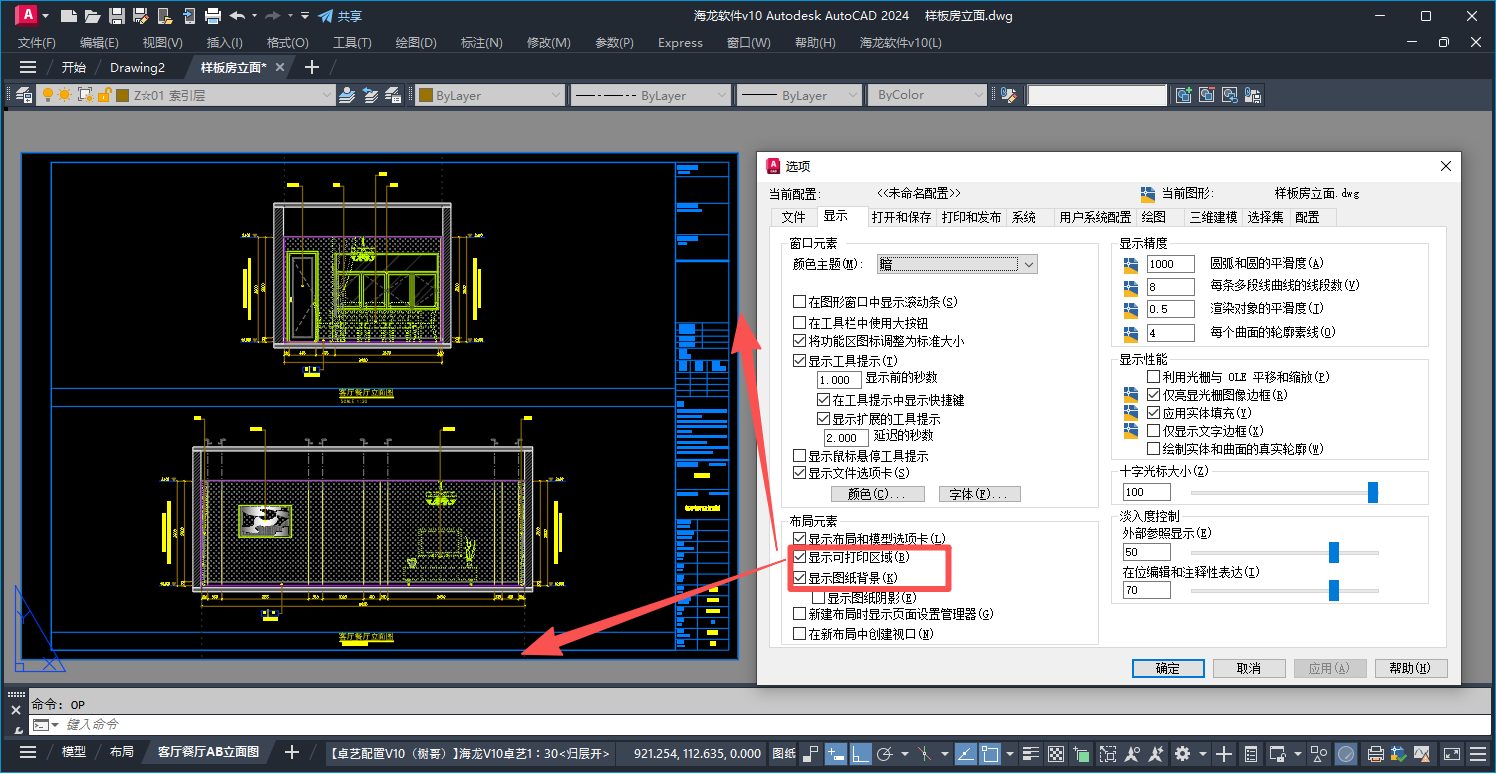Toggle transparency display icon in status bar
1496x774 pixels.
coord(1057,753)
